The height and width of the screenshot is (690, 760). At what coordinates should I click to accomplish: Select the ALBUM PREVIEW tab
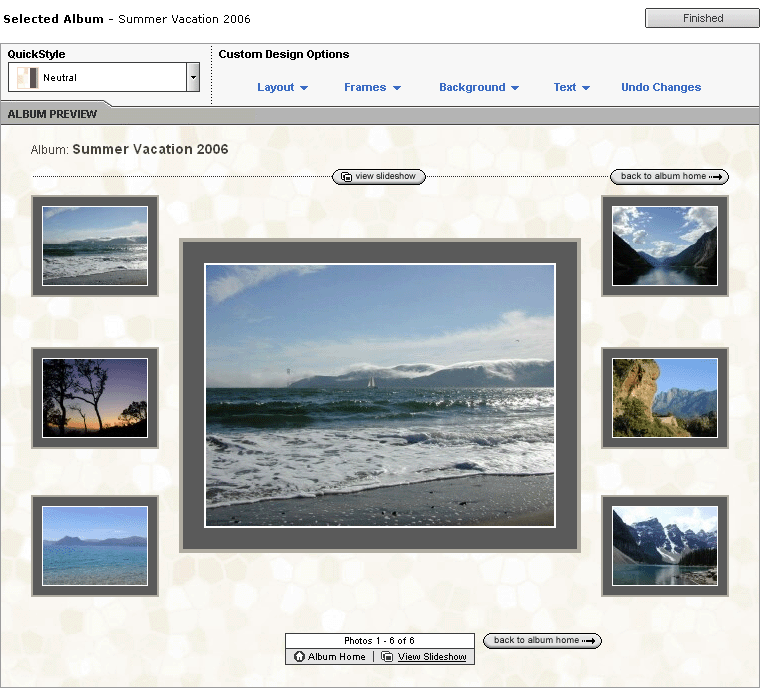tap(52, 114)
